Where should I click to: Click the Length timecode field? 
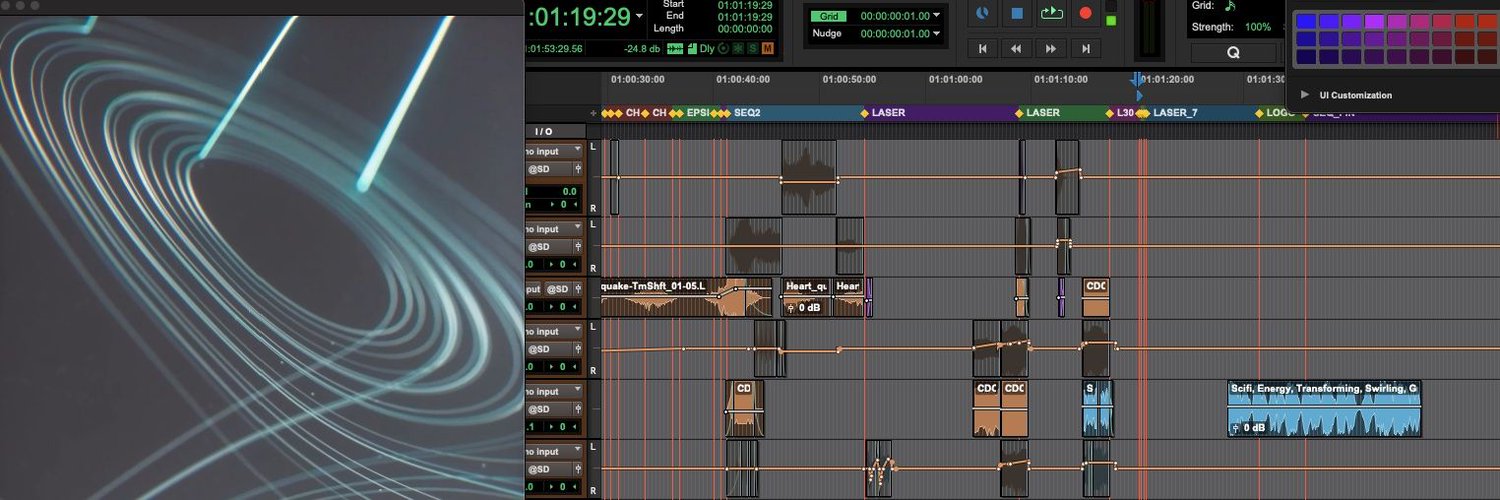tap(745, 29)
